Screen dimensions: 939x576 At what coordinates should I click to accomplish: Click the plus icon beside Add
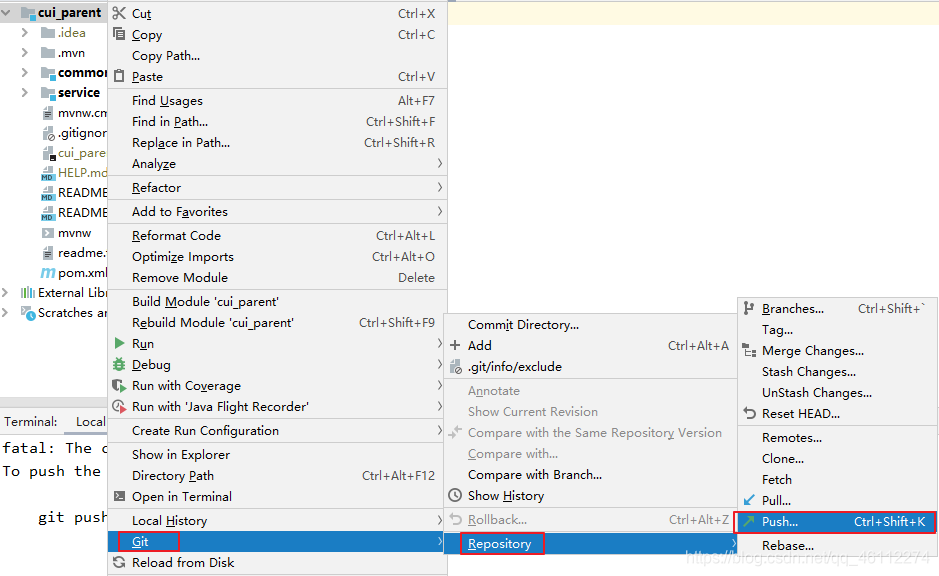coord(455,345)
